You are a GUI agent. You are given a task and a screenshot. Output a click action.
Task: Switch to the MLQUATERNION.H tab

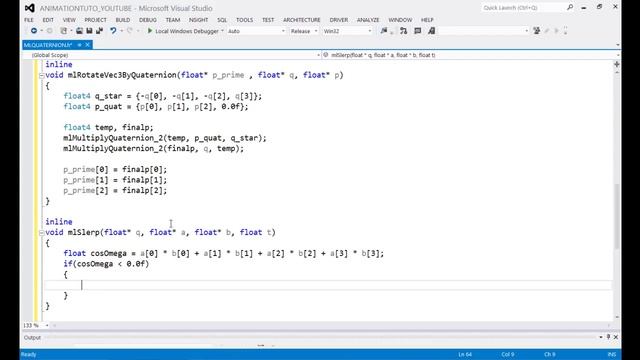(x=48, y=45)
